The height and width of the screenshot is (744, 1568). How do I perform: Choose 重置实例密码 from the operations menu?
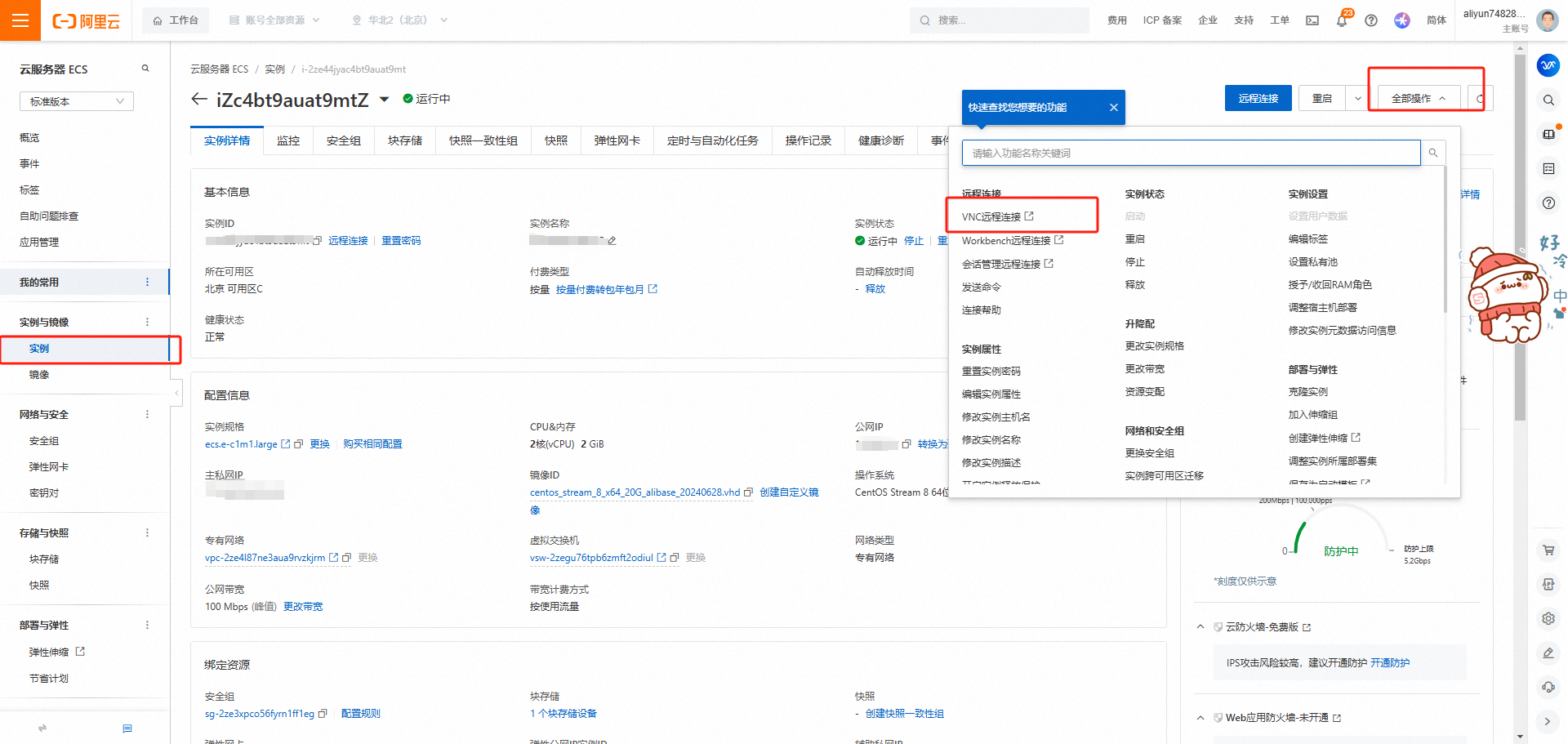coord(991,371)
